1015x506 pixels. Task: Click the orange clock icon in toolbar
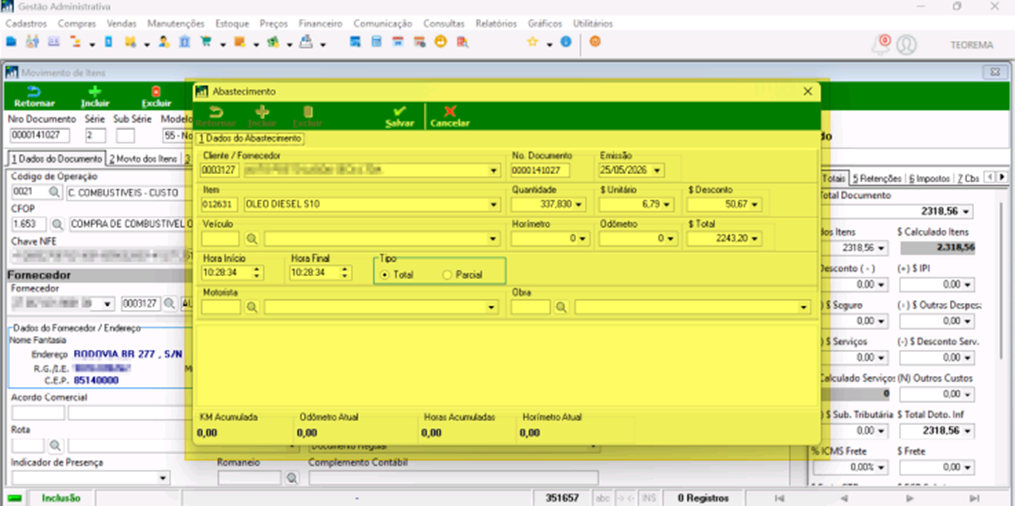(x=441, y=42)
